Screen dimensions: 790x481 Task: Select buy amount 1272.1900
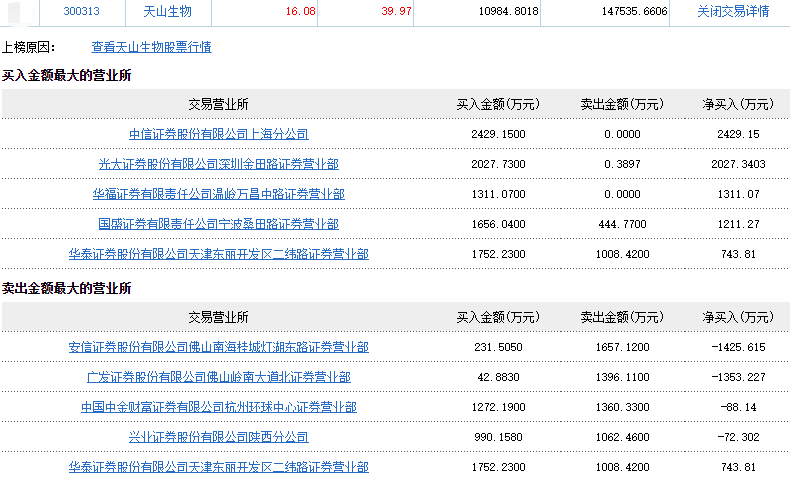tap(498, 407)
